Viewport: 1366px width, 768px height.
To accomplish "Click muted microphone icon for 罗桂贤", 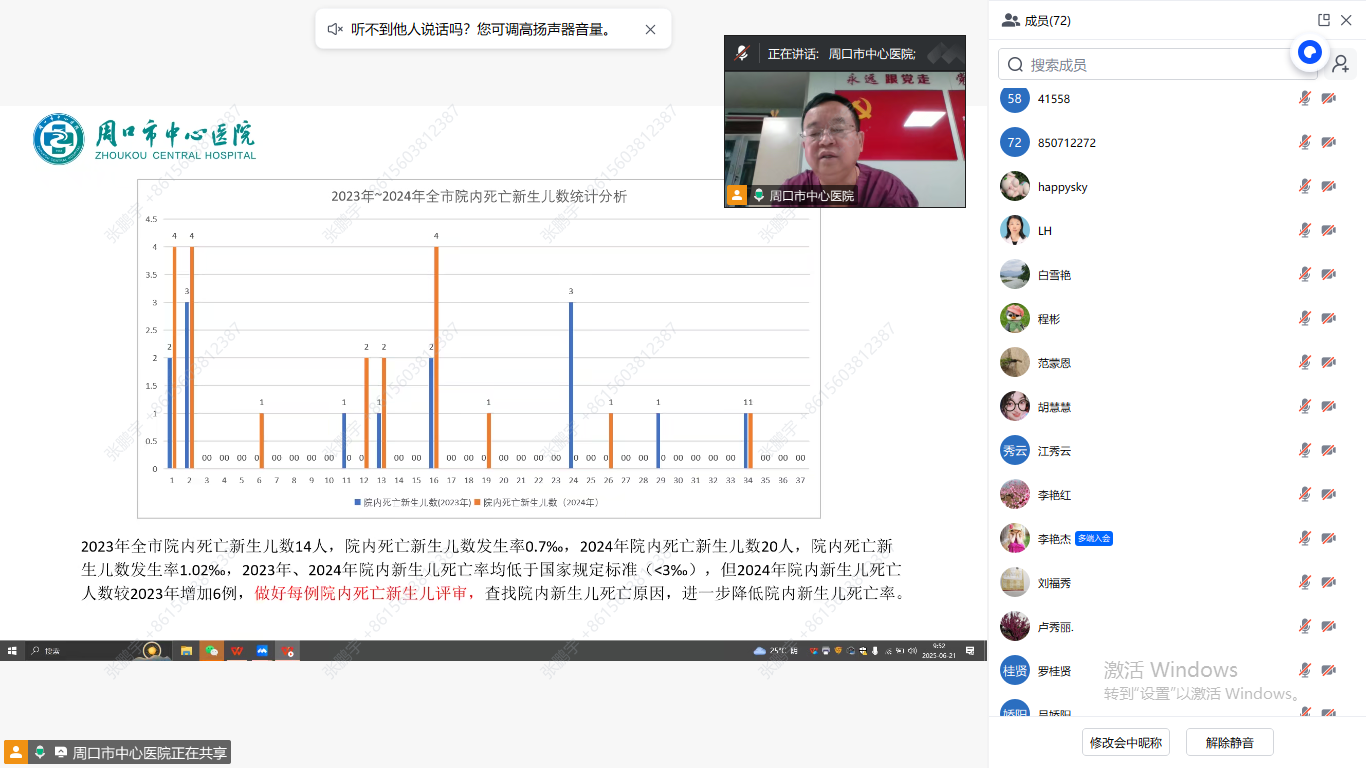I will (1304, 670).
